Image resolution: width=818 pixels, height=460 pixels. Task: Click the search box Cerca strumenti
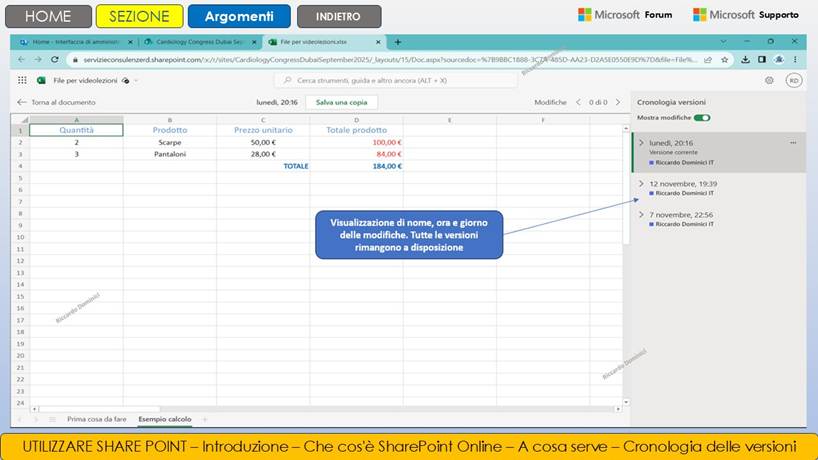(x=395, y=80)
